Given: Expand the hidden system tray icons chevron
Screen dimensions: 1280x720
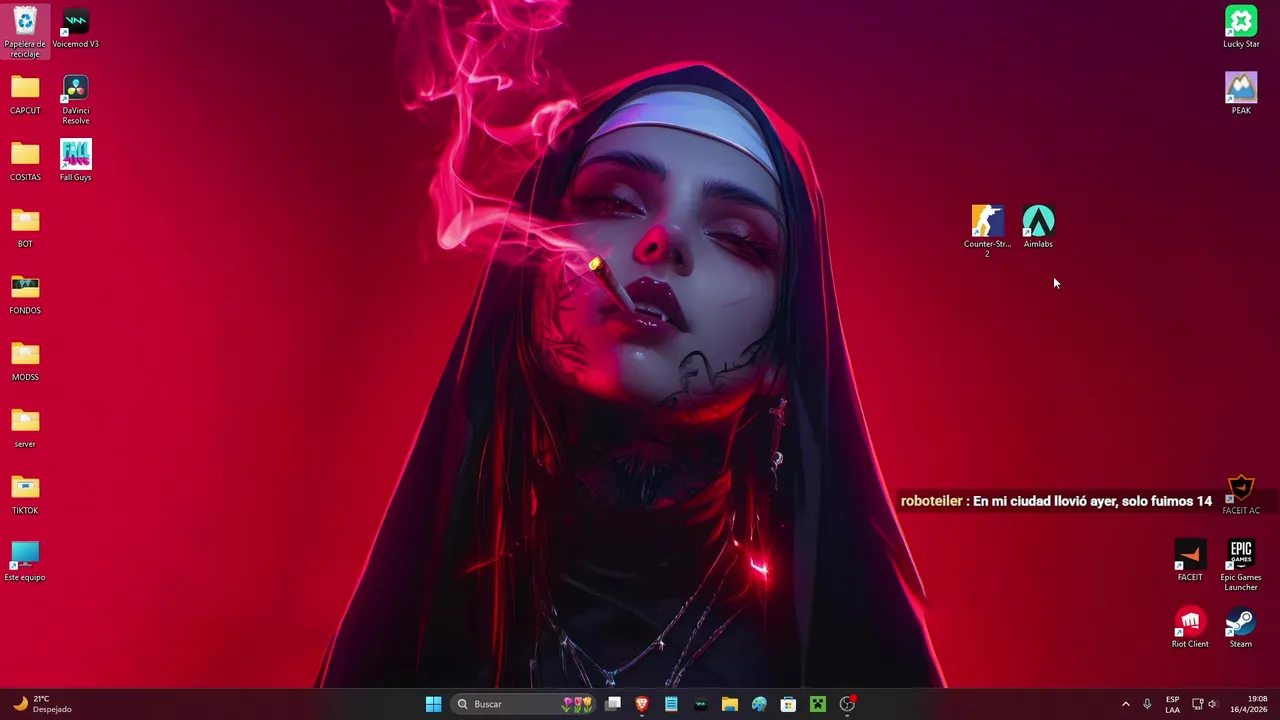Looking at the screenshot, I should (x=1125, y=704).
